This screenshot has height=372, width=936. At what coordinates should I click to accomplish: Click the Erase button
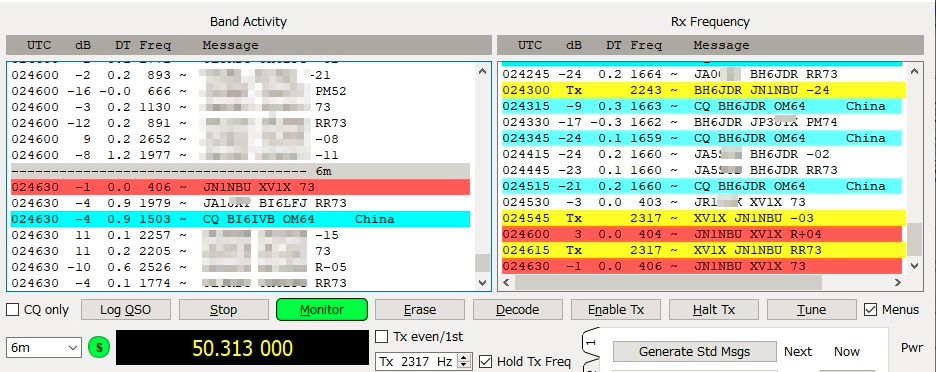[x=420, y=310]
